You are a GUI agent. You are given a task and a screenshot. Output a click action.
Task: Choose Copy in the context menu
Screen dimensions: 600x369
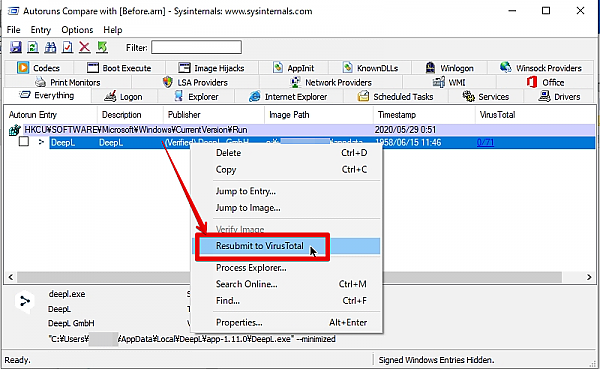[287, 169]
